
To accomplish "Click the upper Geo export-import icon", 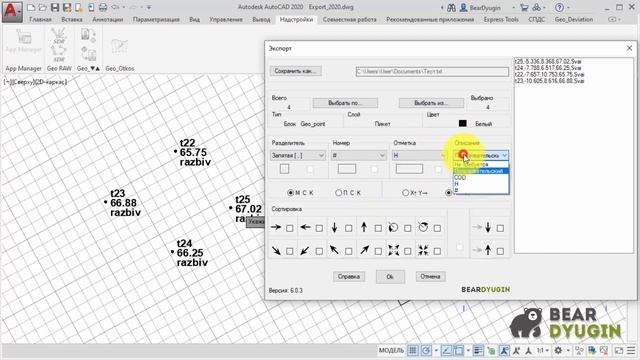I will [x=89, y=36].
